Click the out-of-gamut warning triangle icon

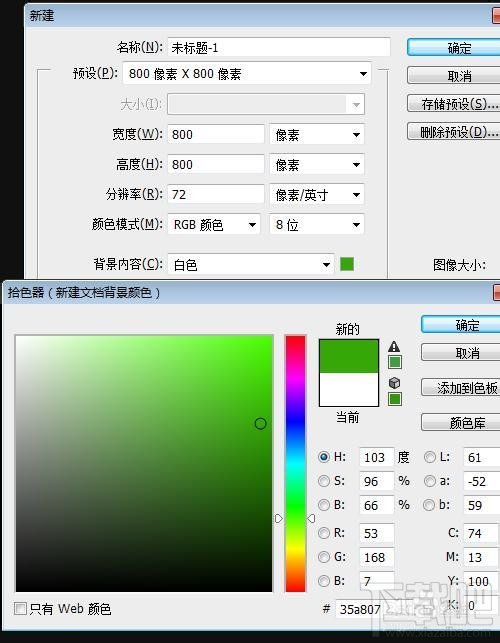click(x=394, y=347)
